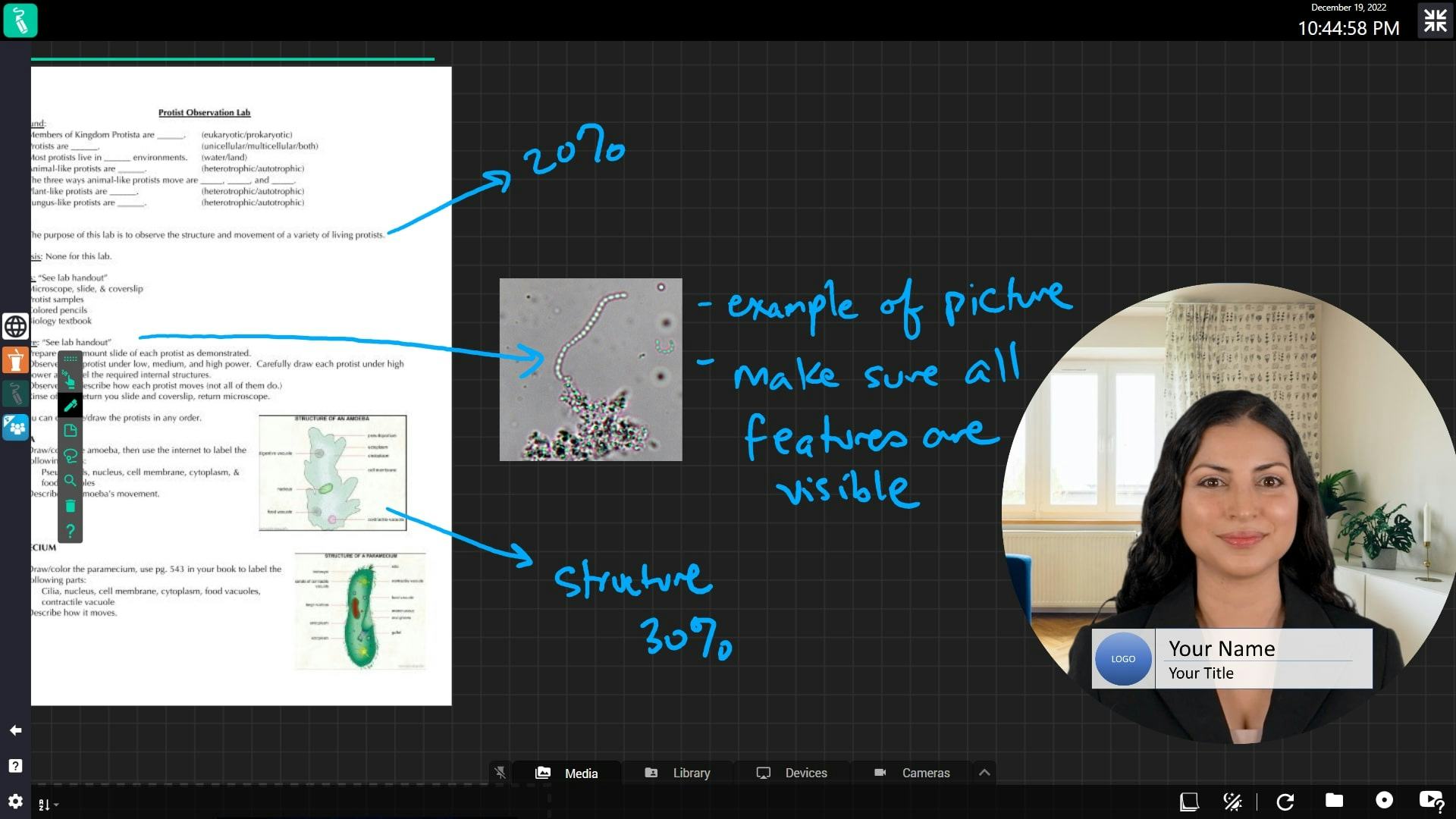1456x819 pixels.
Task: Click the new page icon in toolbar
Action: (71, 431)
